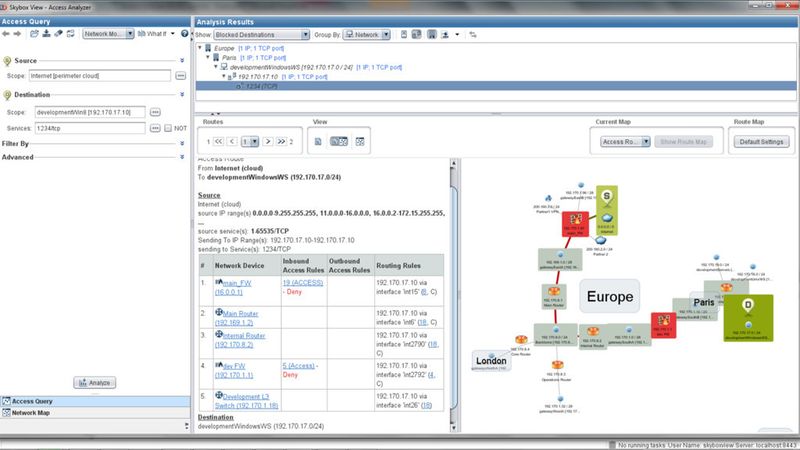Open the 19 (ACCESS) rule link
This screenshot has width=800, height=450.
303,283
